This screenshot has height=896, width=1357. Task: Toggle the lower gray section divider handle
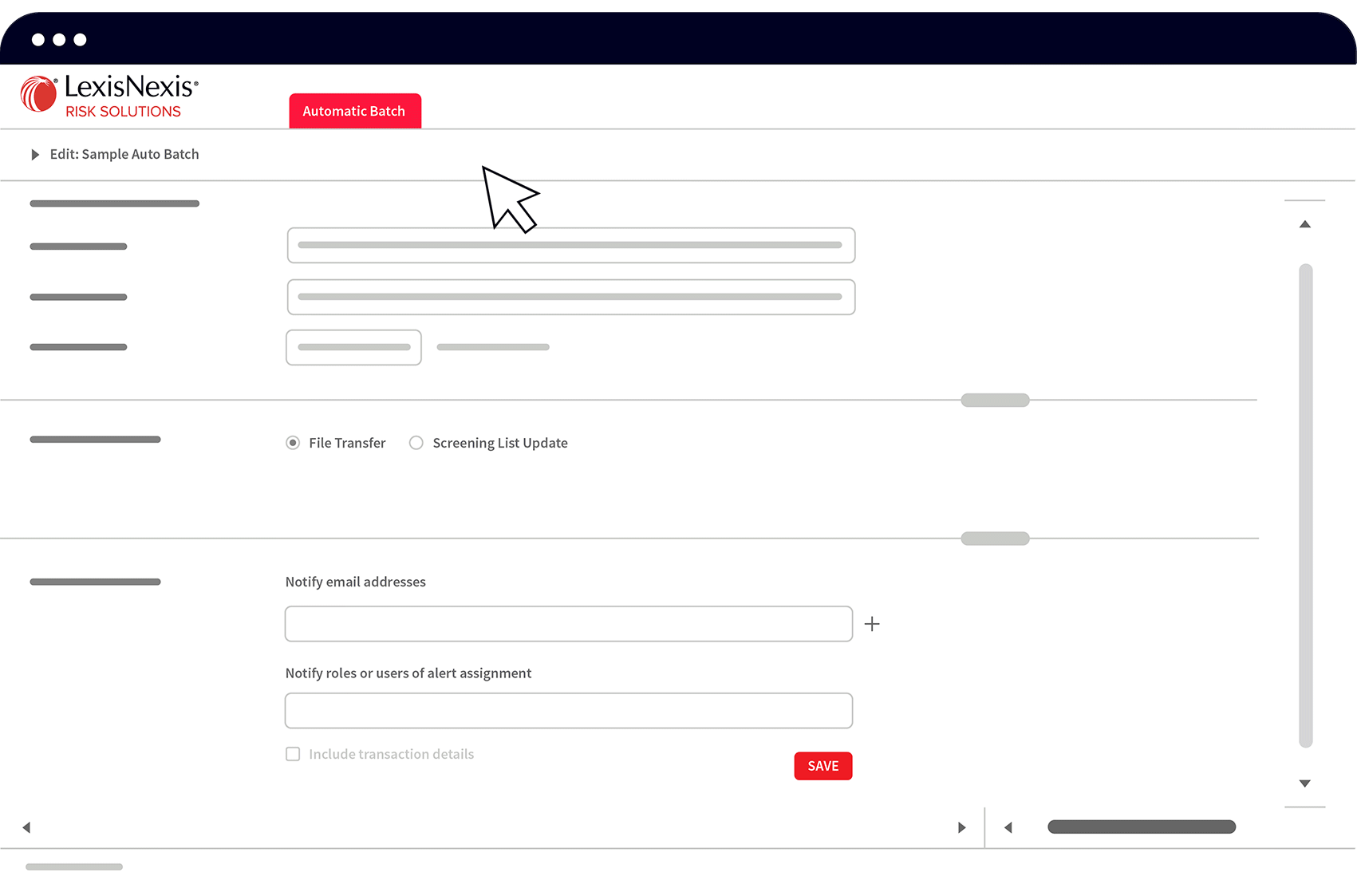tap(995, 539)
